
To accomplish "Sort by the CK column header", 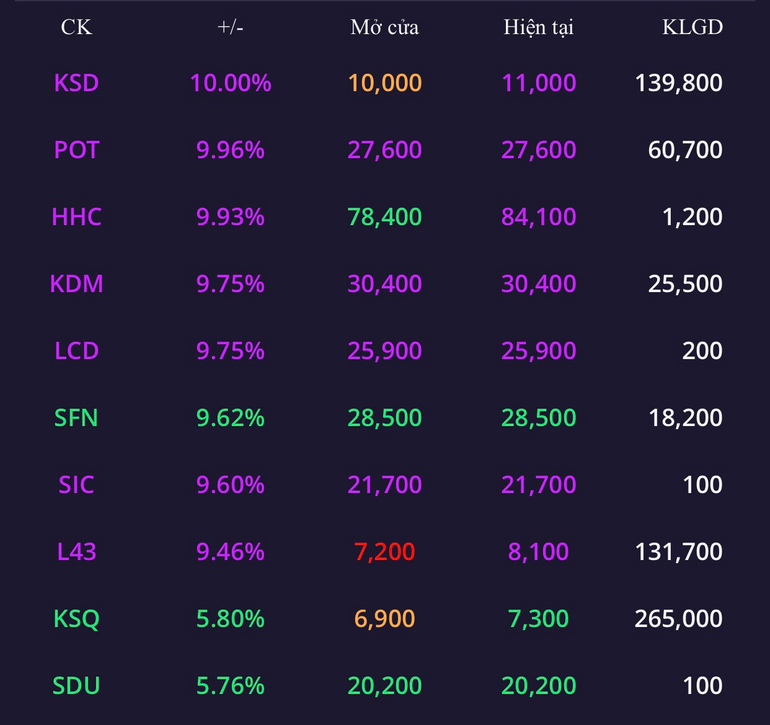I will coord(76,27).
